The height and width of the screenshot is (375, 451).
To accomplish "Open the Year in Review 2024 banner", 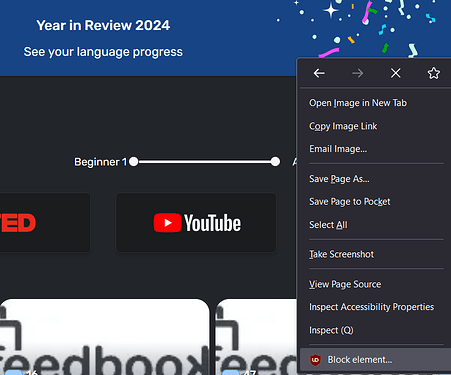I will (x=148, y=38).
